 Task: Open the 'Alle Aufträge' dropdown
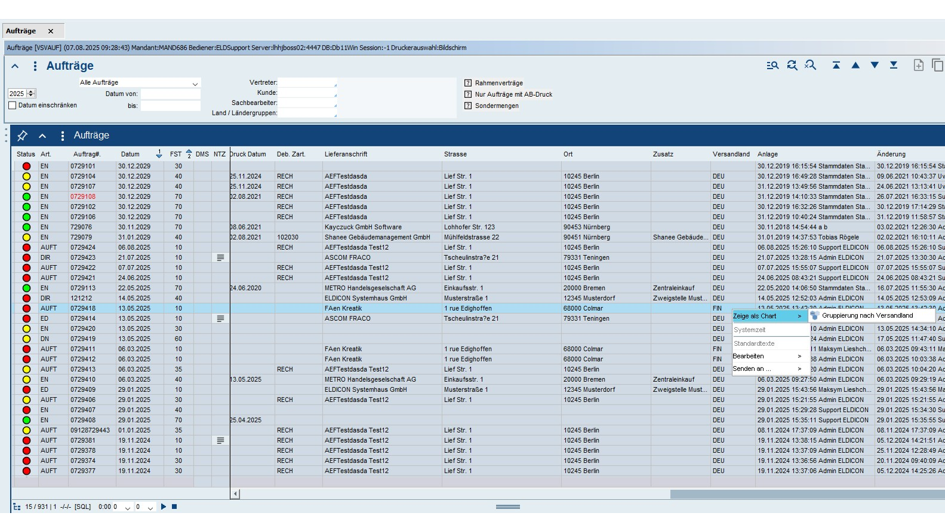pyautogui.click(x=139, y=83)
